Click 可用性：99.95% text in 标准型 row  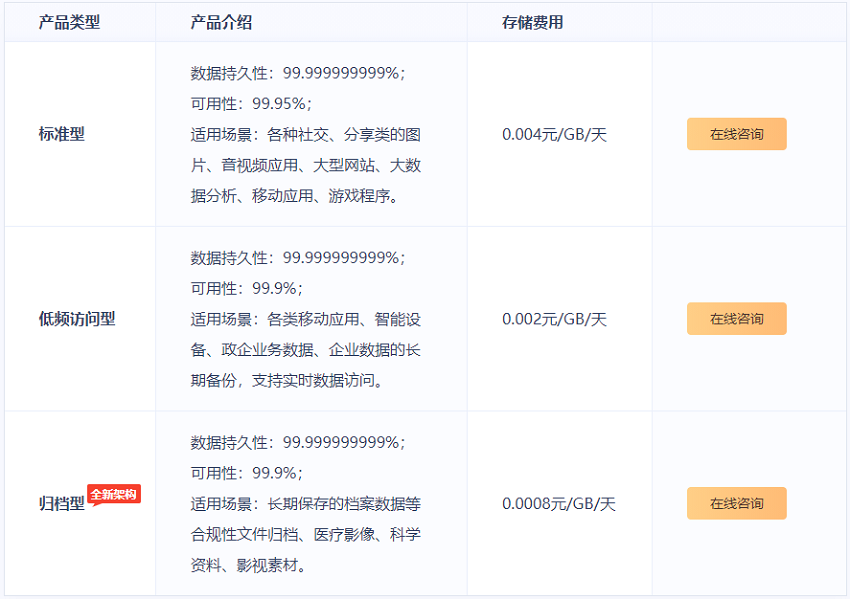252,104
